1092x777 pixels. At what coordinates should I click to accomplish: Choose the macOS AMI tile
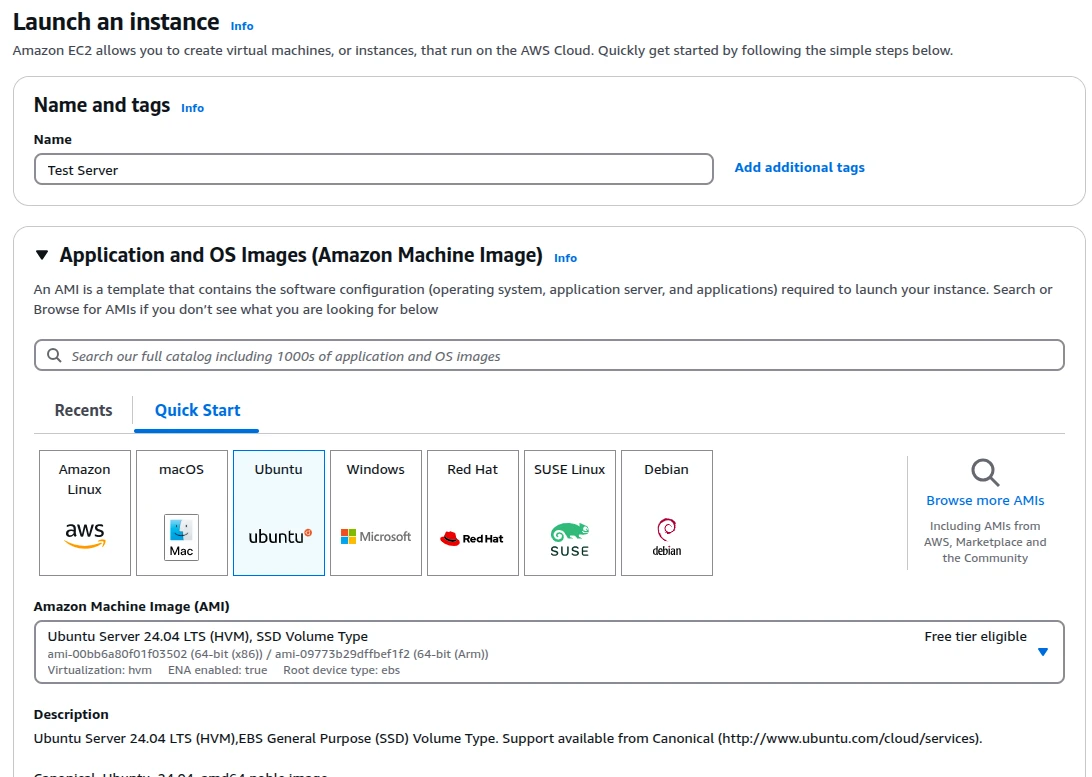[182, 512]
